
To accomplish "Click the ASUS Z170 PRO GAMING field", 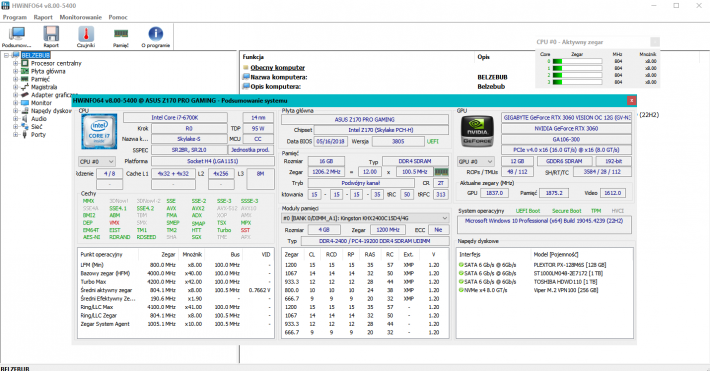I will pyautogui.click(x=365, y=120).
